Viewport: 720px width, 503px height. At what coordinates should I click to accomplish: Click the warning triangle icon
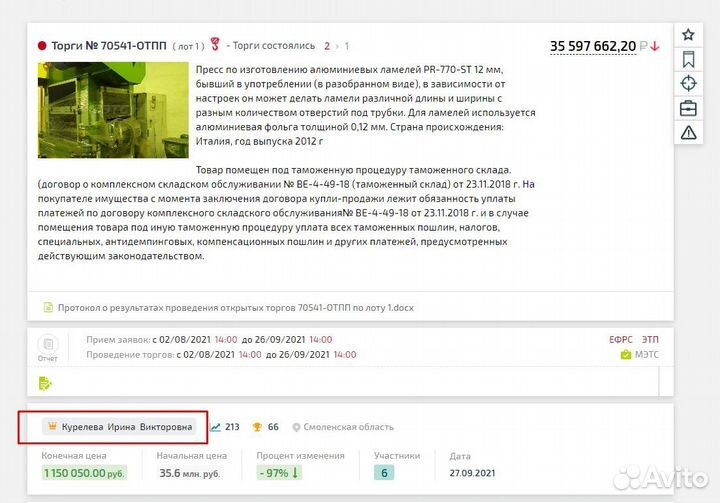coord(688,133)
